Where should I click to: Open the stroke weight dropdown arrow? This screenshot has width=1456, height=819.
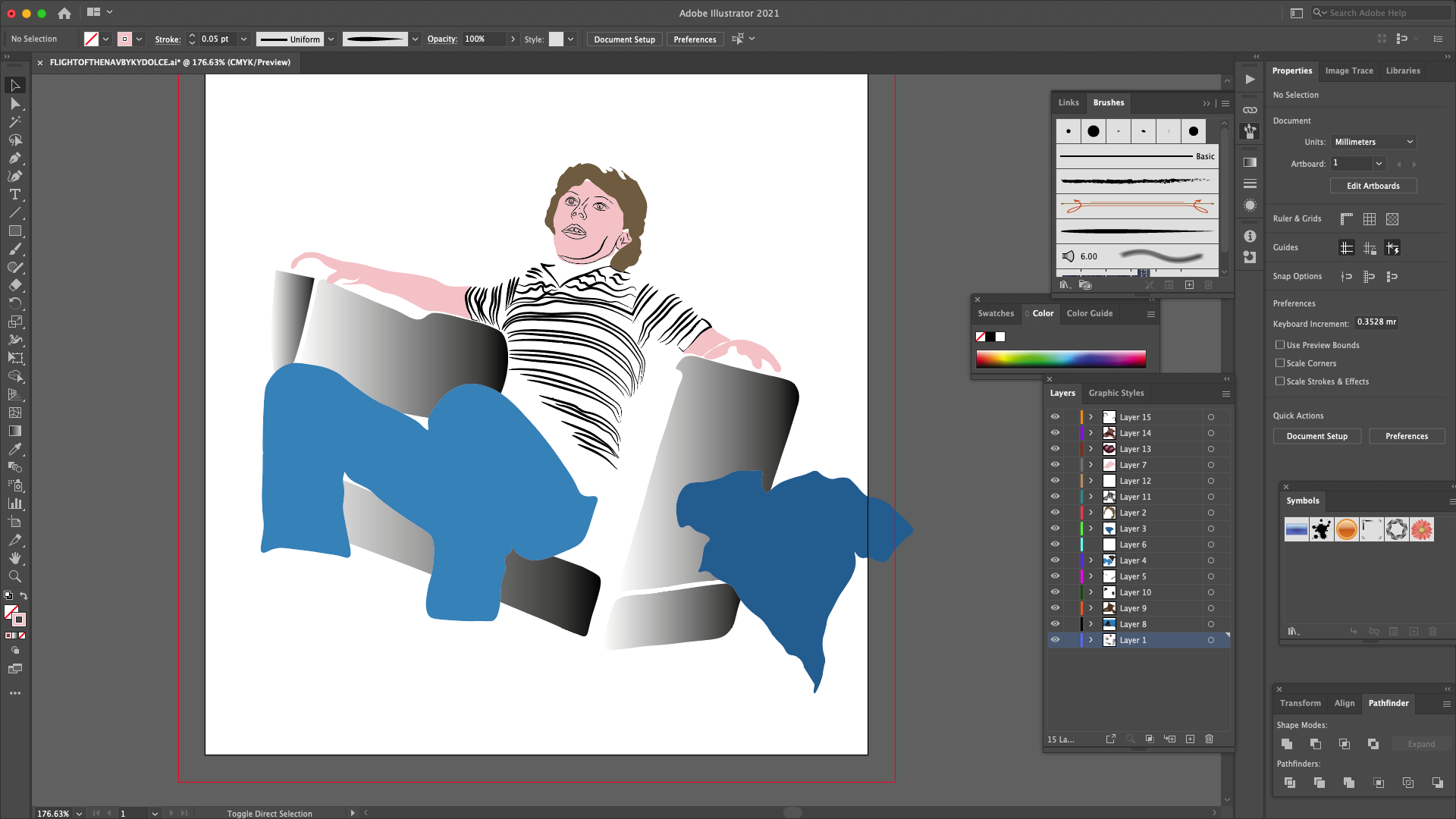(x=243, y=39)
